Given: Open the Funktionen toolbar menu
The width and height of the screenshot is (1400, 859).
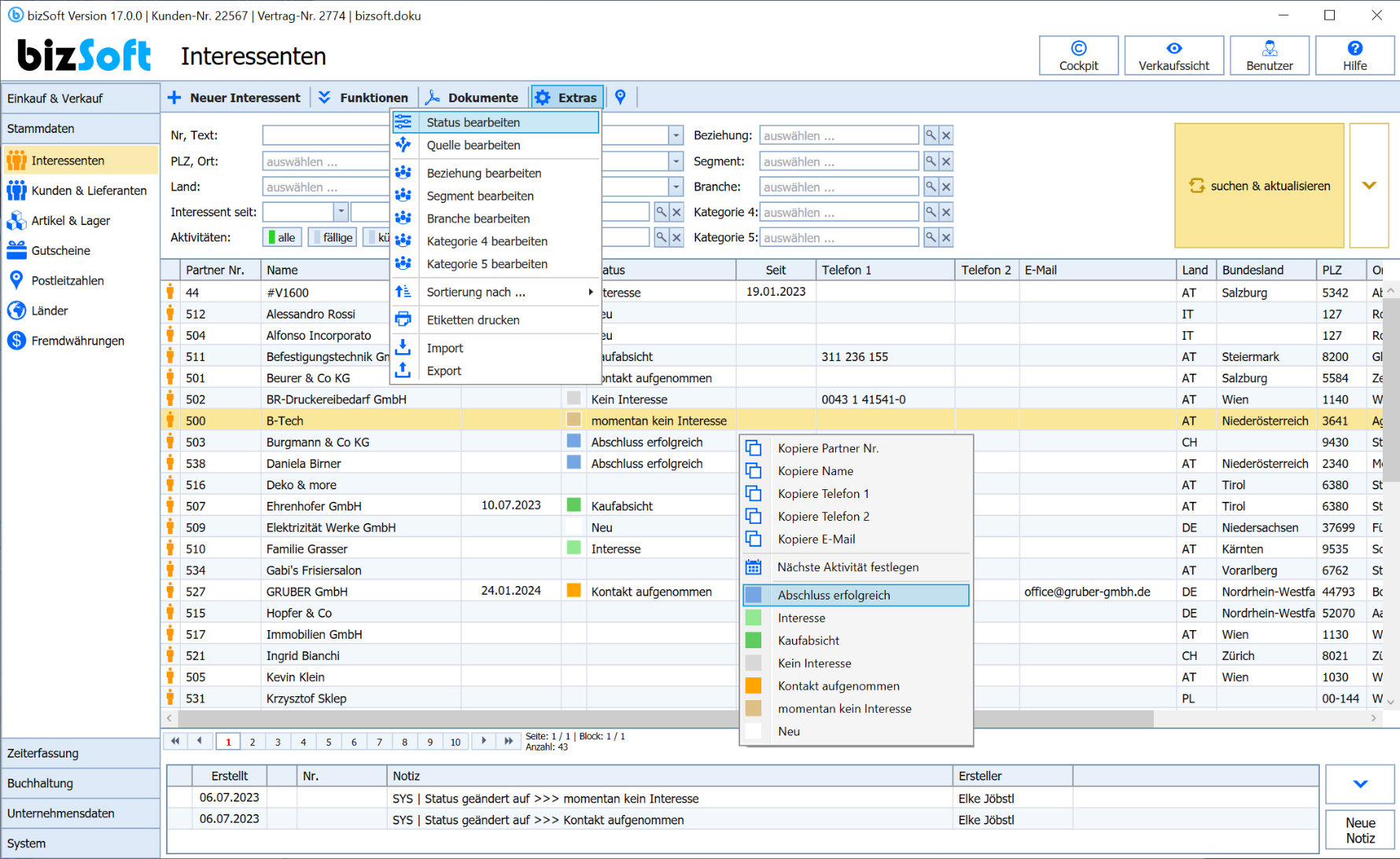Looking at the screenshot, I should point(364,98).
